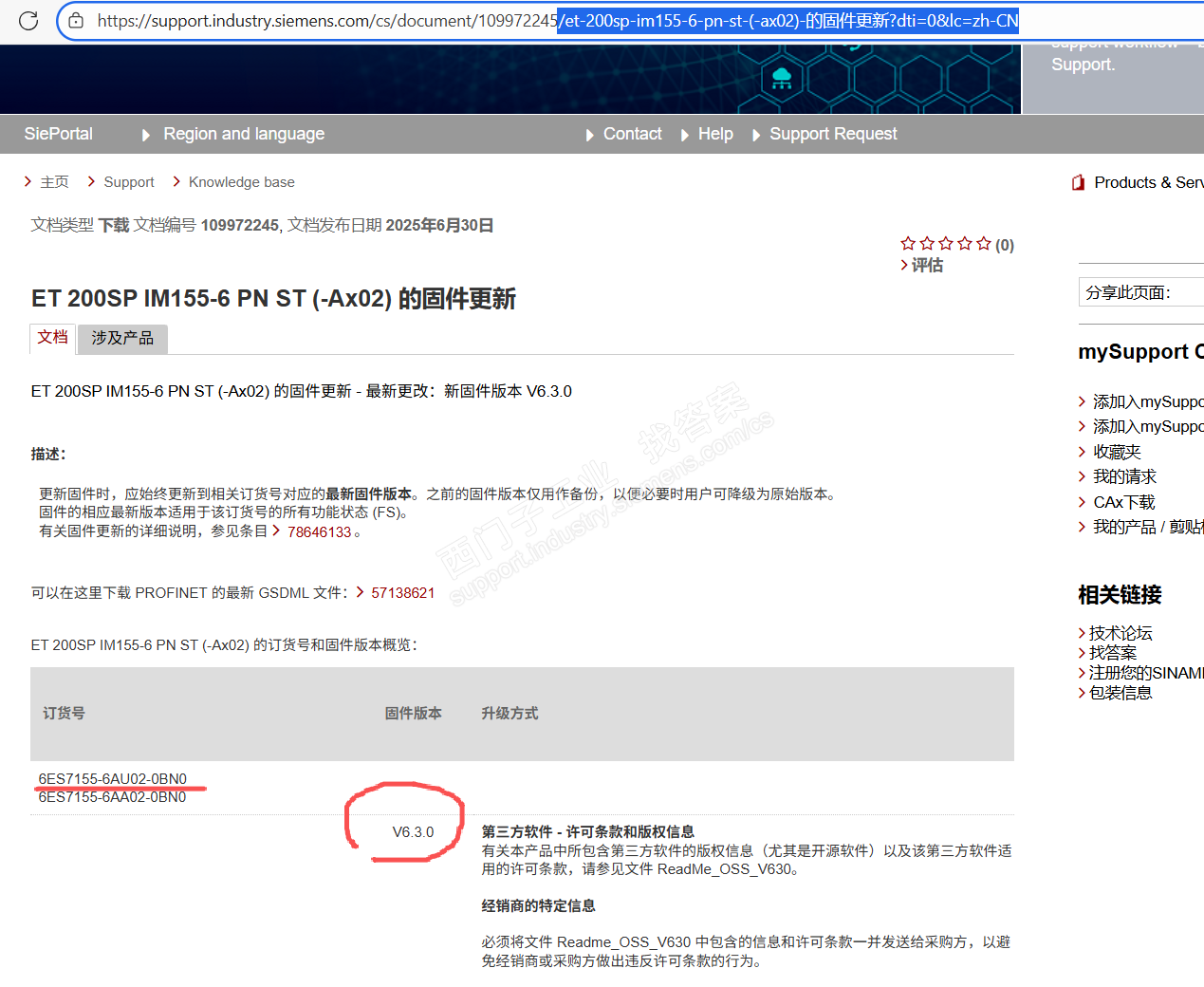Click the 订货号 column header

[x=64, y=713]
